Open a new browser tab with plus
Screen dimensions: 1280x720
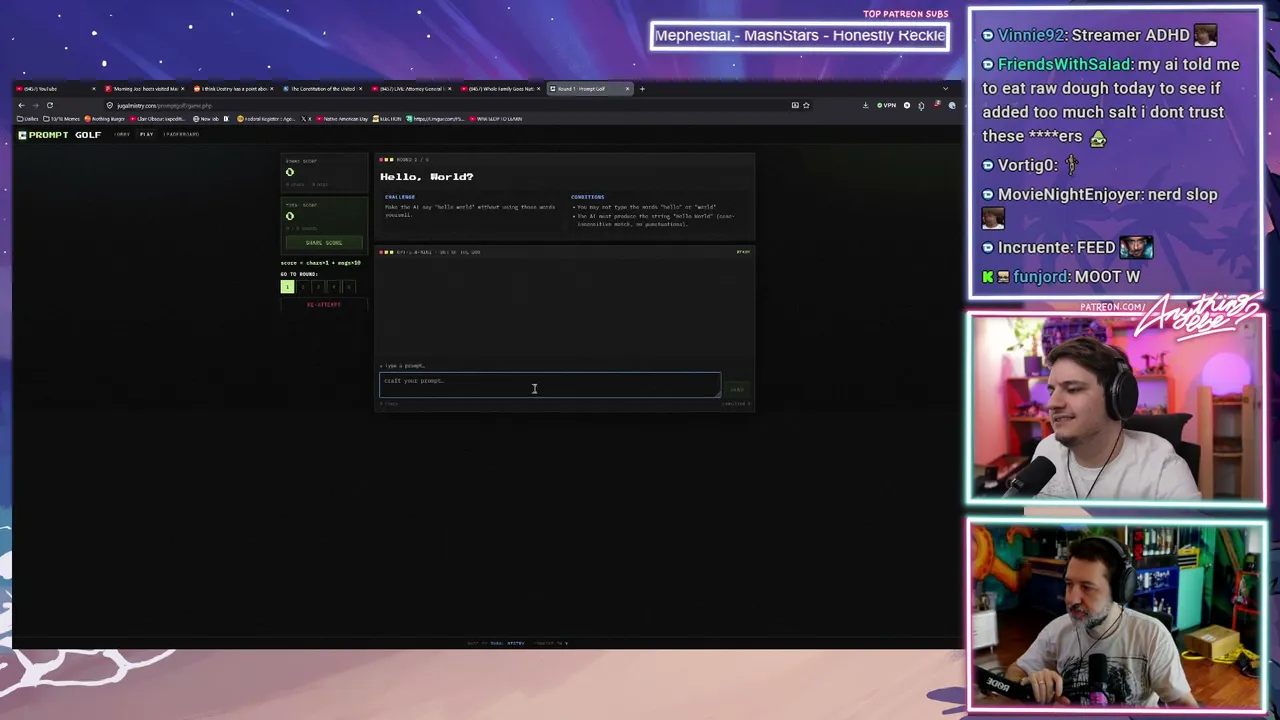(x=642, y=89)
